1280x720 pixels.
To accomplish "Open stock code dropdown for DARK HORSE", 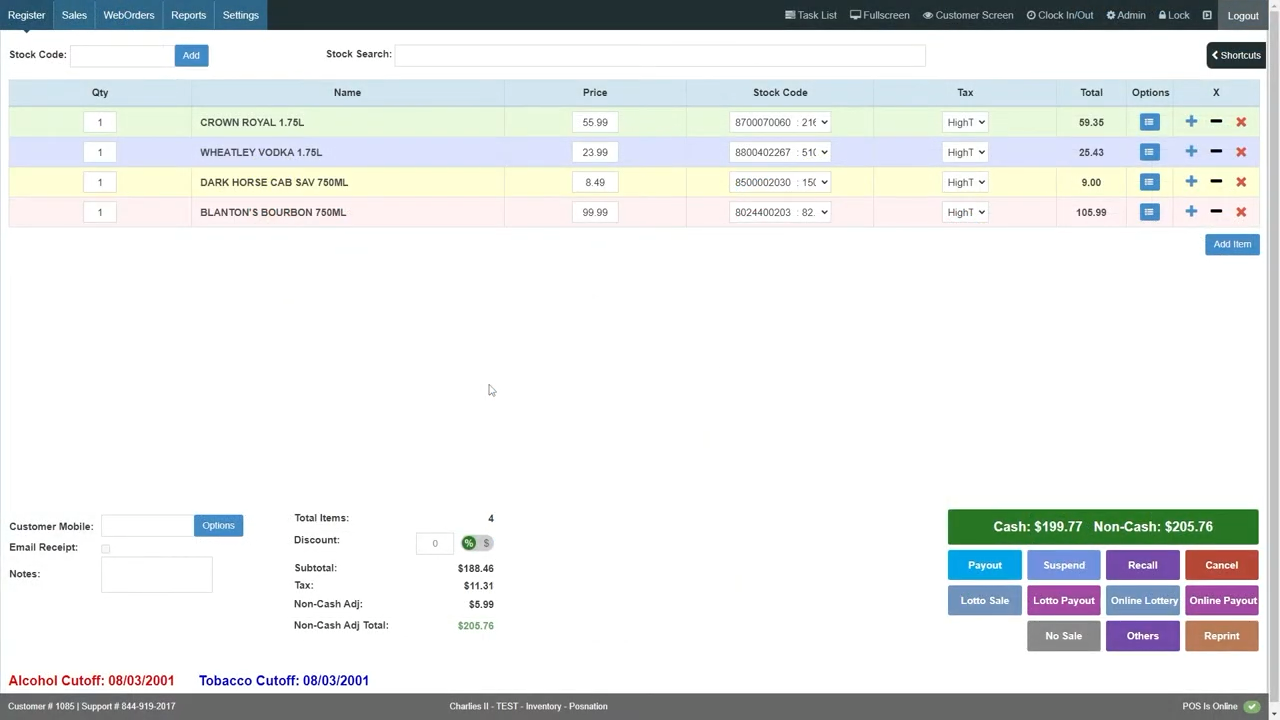I will [780, 182].
